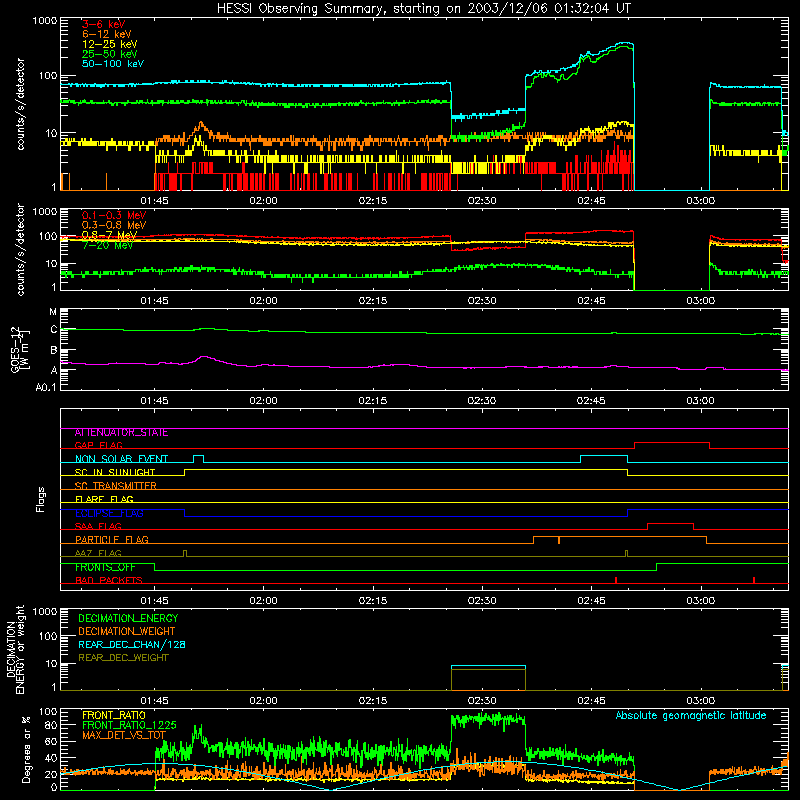
Task: Select the SC_IN_SUNLIGHT flag label
Action: tap(115, 472)
